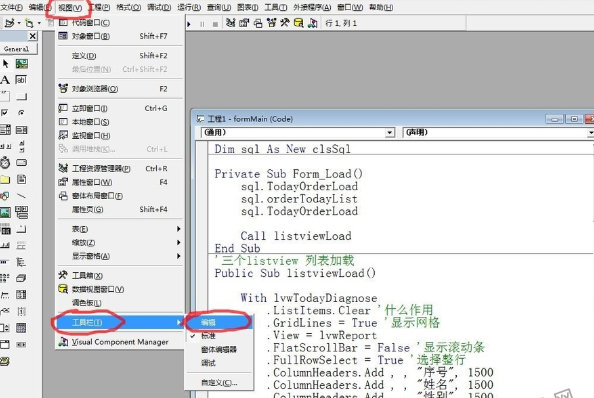Expand the 显示窗格(A) submenu
This screenshot has width=594, height=398.
(x=120, y=256)
